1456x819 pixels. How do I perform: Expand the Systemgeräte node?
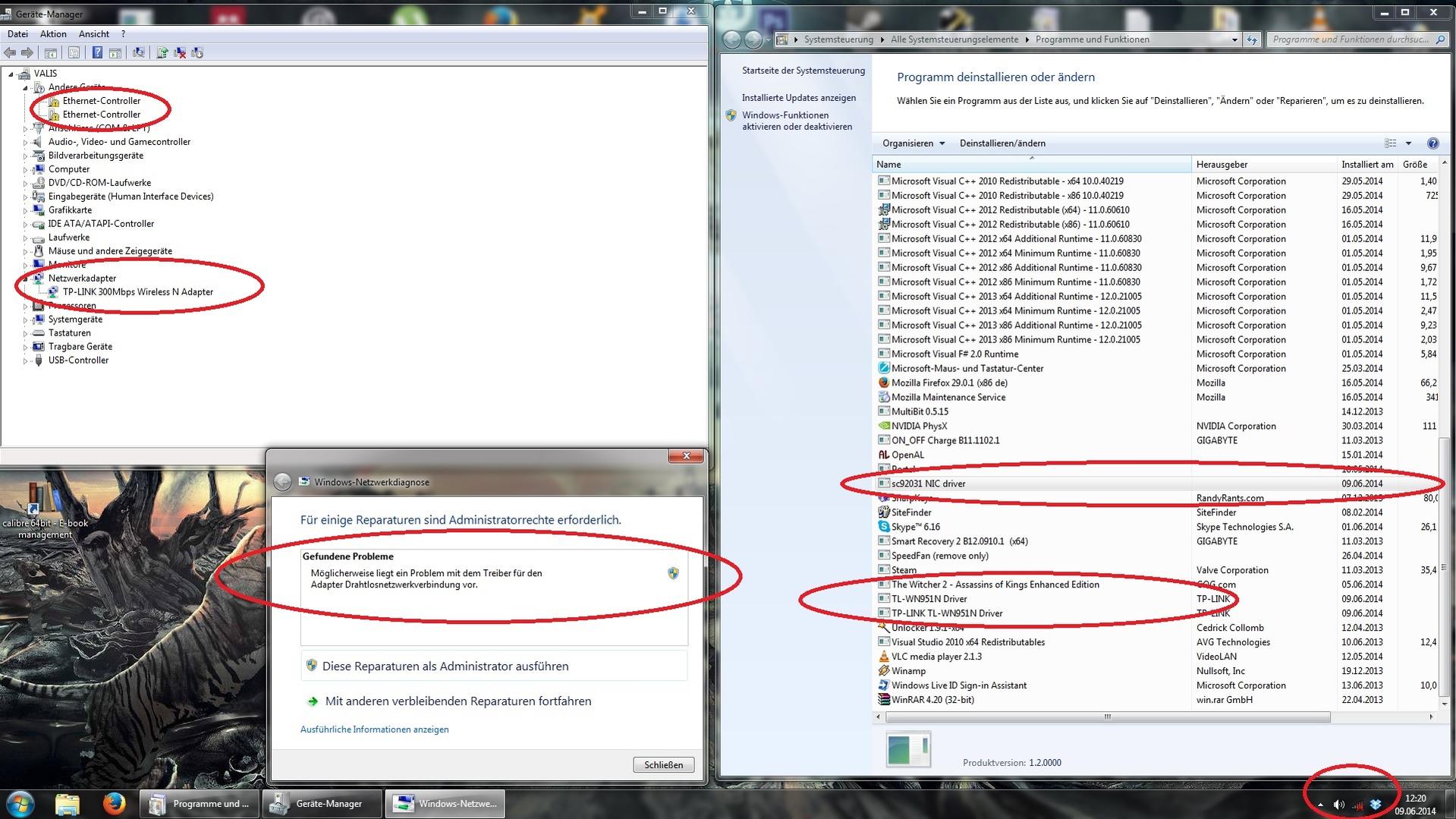25,320
